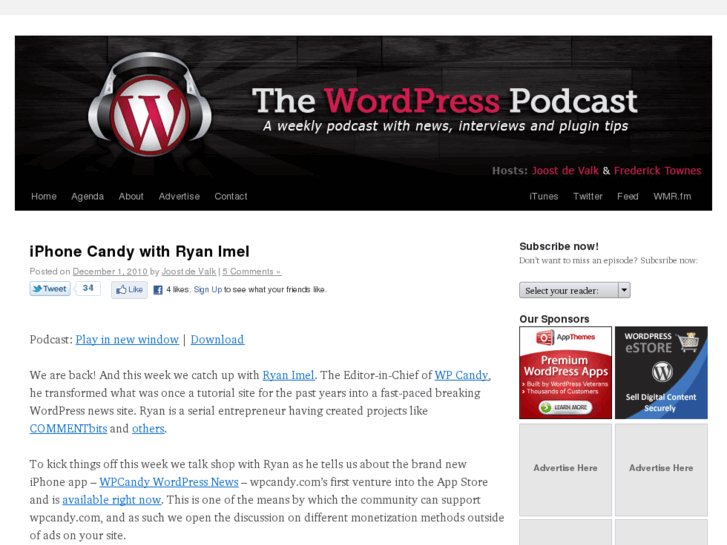The image size is (727, 545).
Task: Open the 'Select your reader' dropdown
Action: 574,290
